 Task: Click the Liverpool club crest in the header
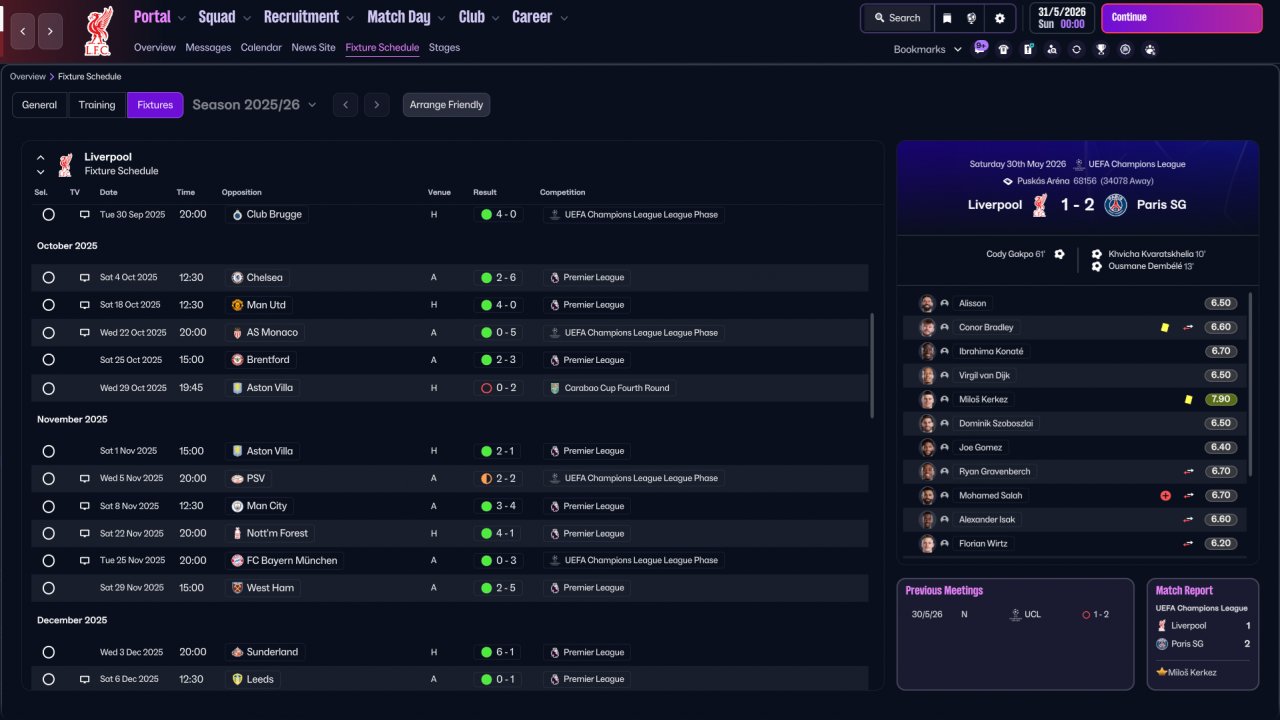pos(98,30)
